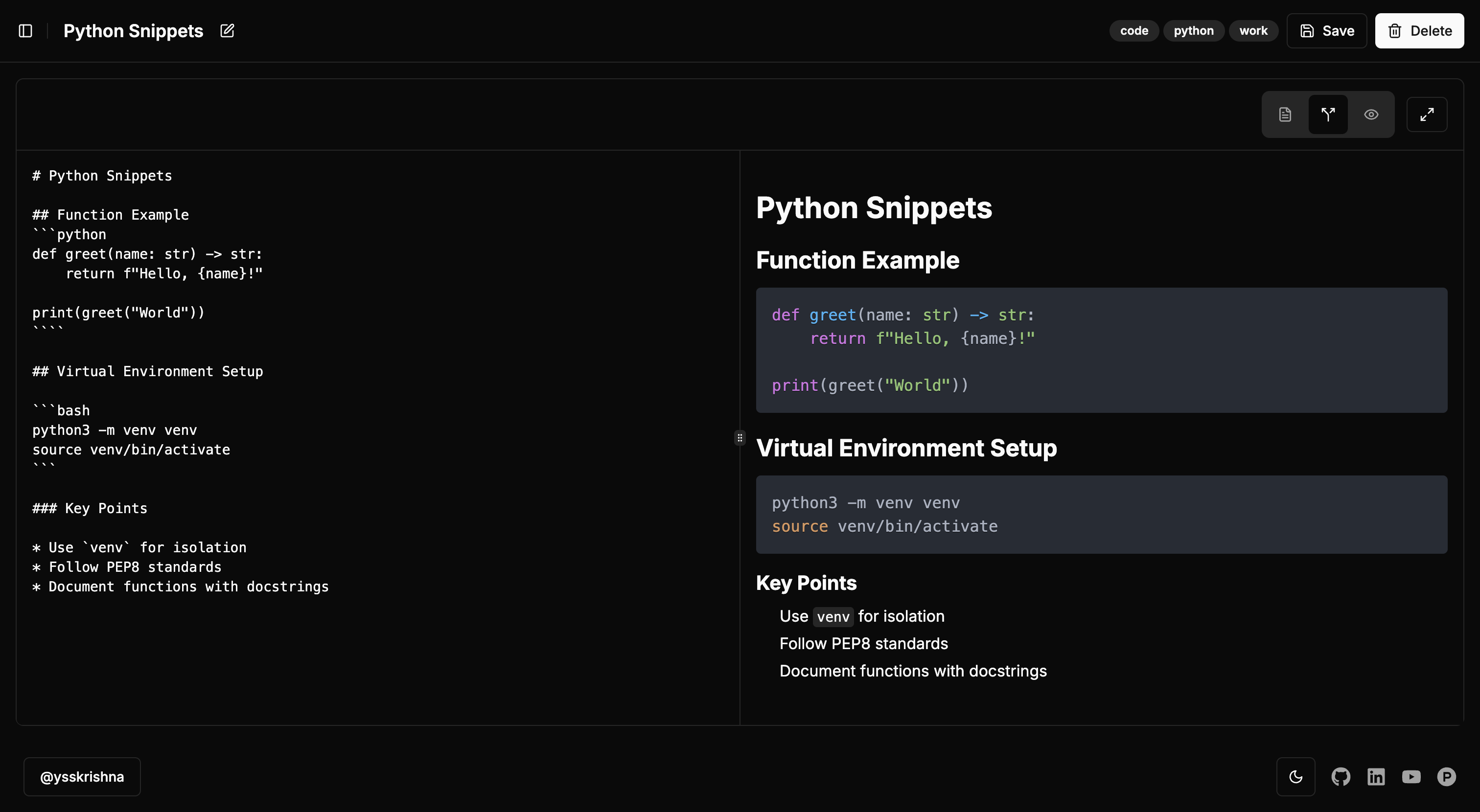The height and width of the screenshot is (812, 1480).
Task: Click '* Document functions with docstrings' editor line
Action: pos(181,587)
